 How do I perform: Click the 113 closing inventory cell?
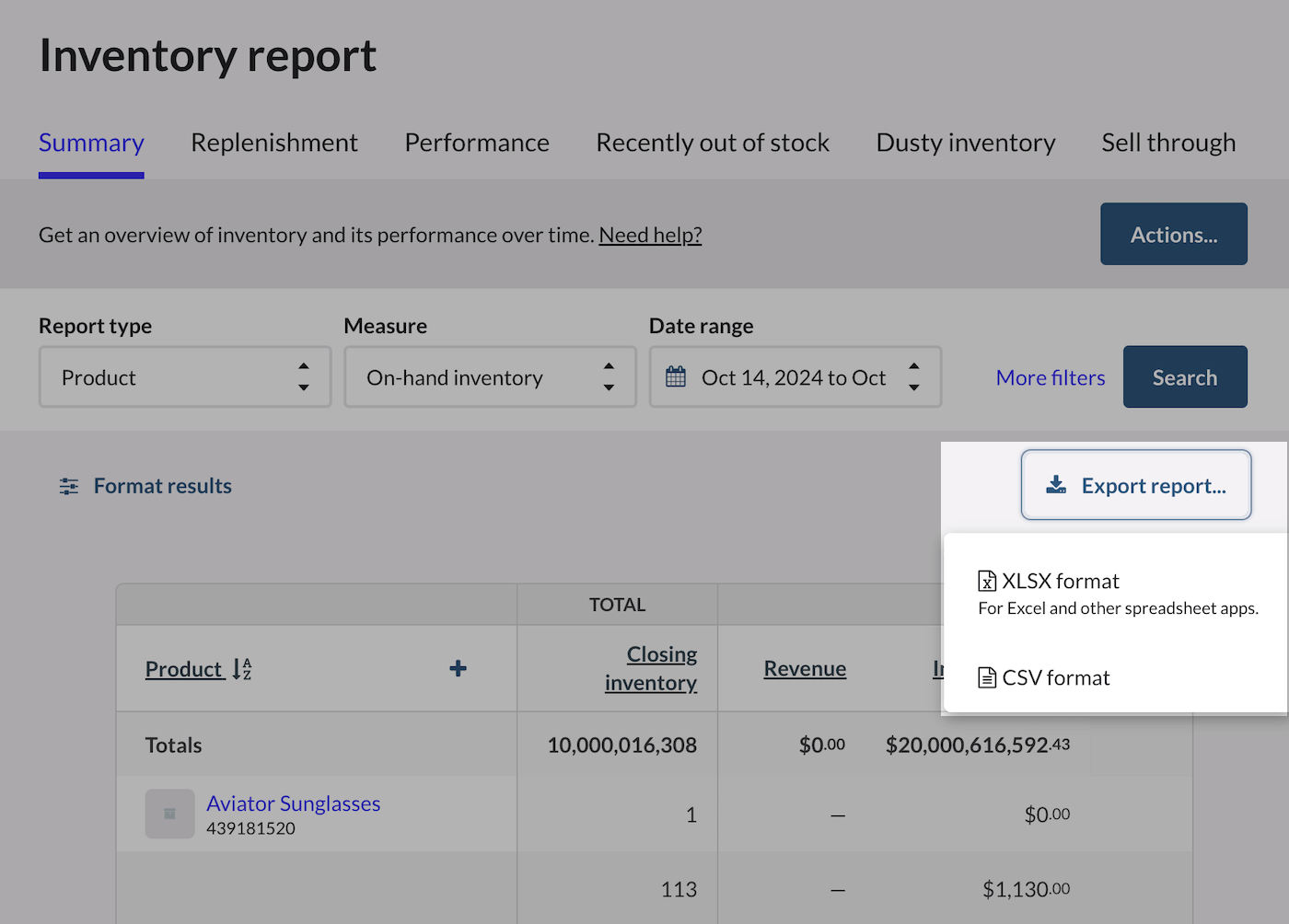[679, 889]
